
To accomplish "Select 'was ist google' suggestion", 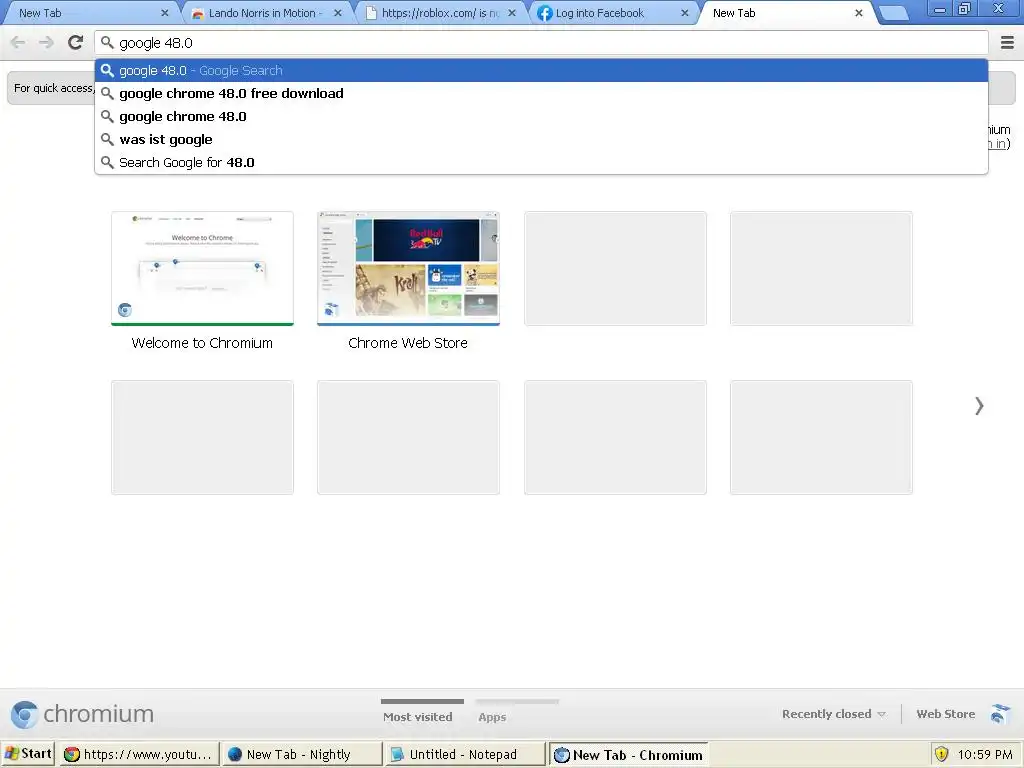I will [541, 139].
